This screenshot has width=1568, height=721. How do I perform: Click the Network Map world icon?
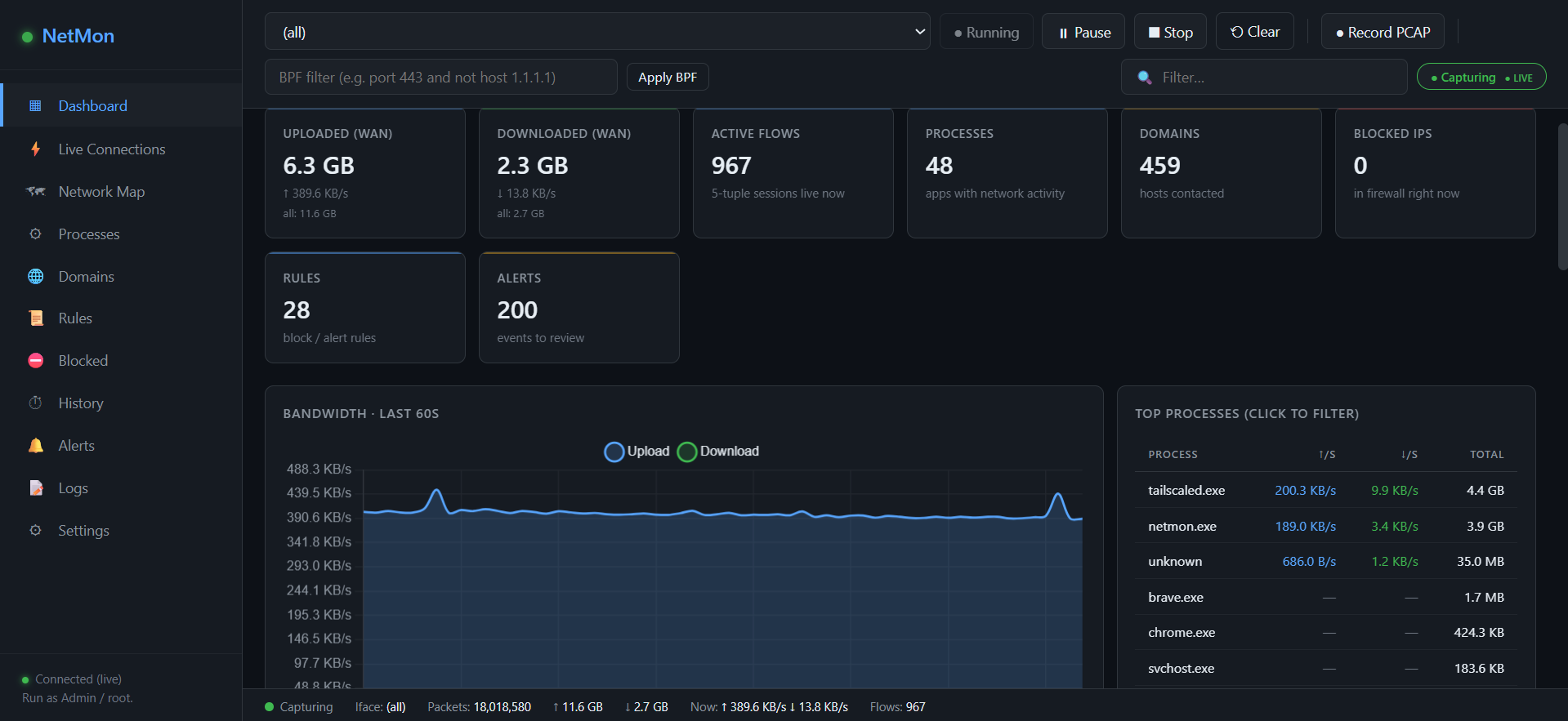click(x=35, y=191)
